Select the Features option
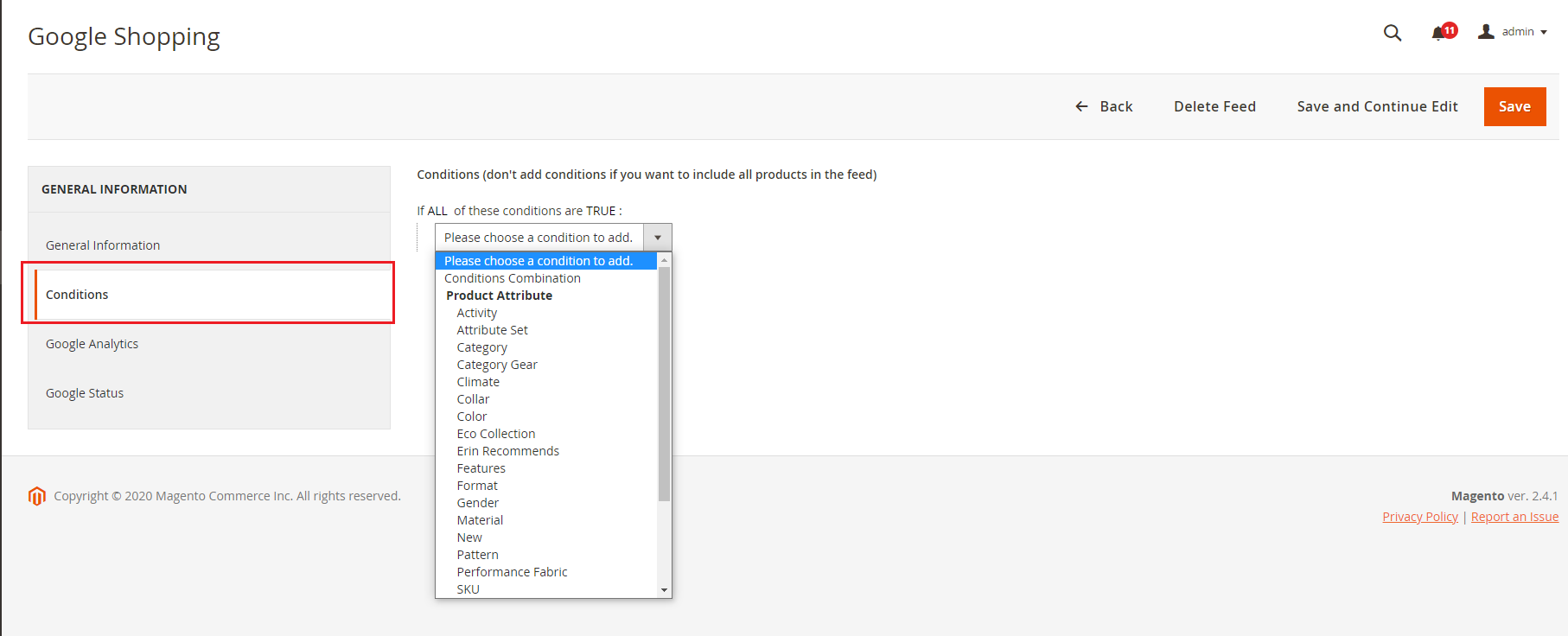The image size is (1568, 636). pos(546,468)
